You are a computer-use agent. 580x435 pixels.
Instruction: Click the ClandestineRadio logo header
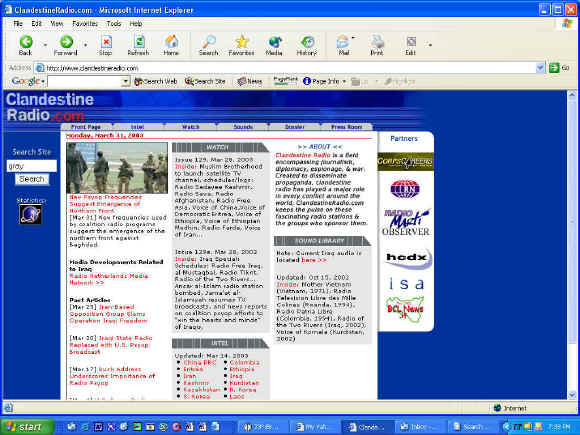(50, 107)
